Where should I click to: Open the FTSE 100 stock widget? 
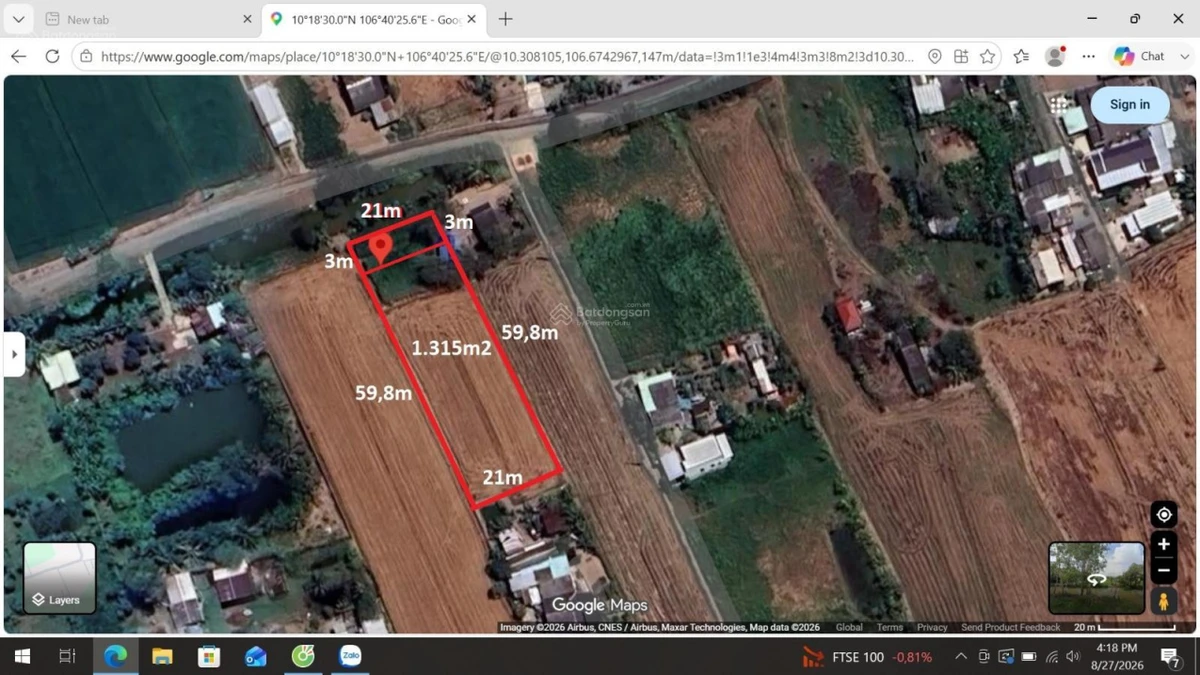[867, 657]
